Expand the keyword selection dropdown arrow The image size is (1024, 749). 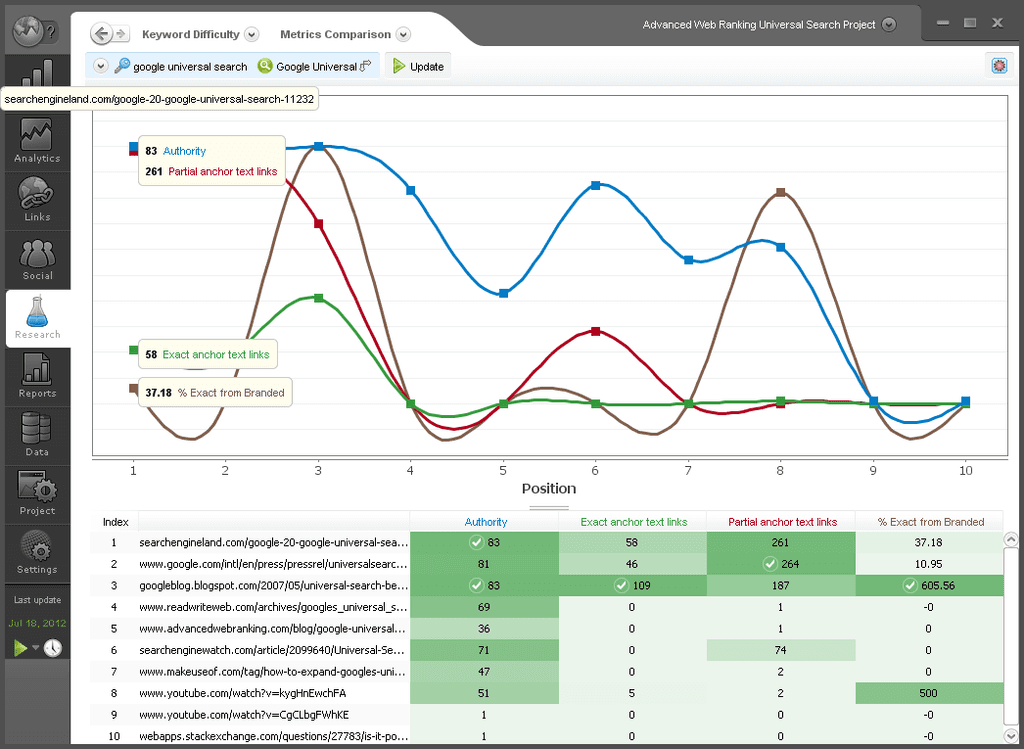pos(100,65)
